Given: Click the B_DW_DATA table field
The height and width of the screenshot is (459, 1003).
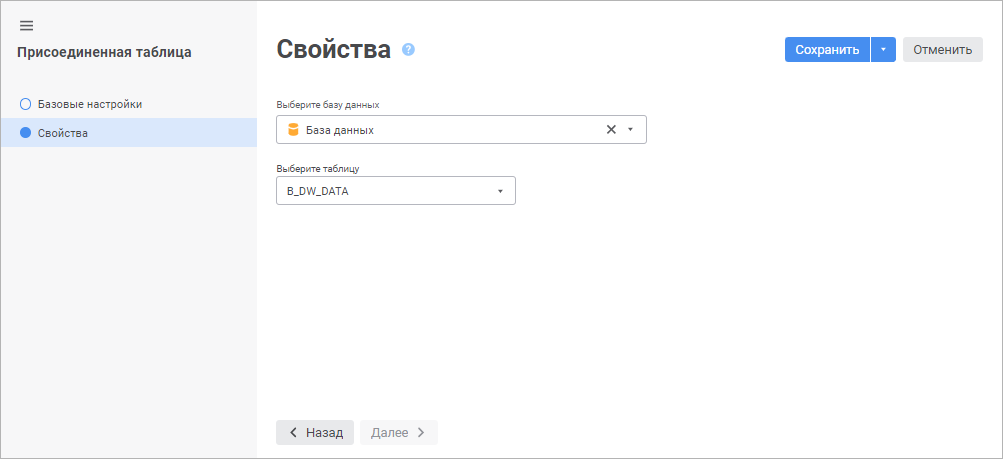Looking at the screenshot, I should 385,191.
